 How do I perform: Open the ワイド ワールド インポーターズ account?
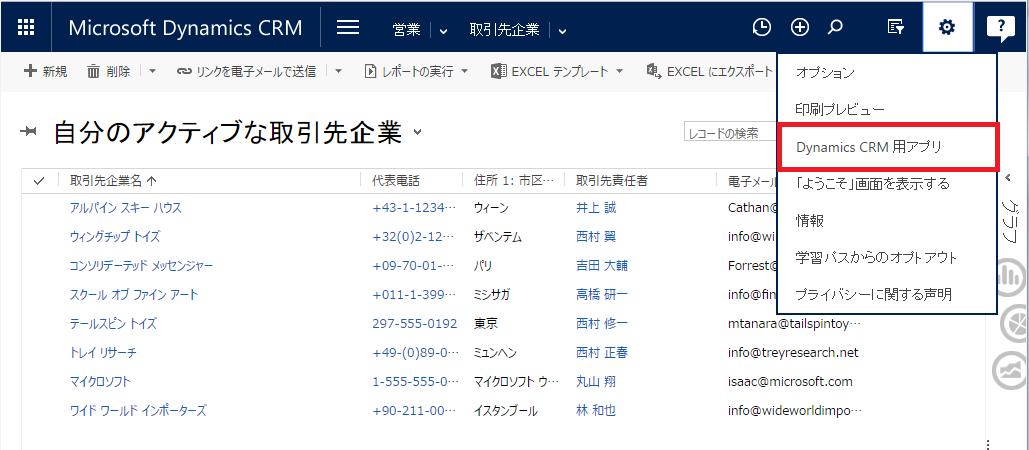pyautogui.click(x=138, y=411)
